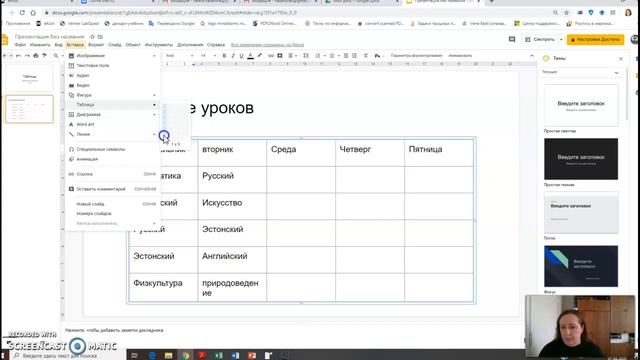Select the Поток theme thumbnail
The image size is (640, 360).
coord(581,213)
